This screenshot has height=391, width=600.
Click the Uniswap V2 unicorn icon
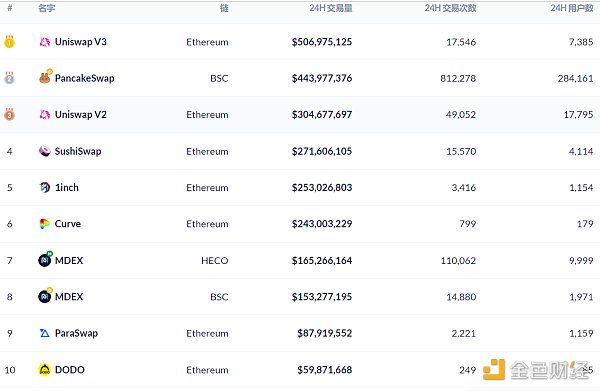[x=45, y=114]
